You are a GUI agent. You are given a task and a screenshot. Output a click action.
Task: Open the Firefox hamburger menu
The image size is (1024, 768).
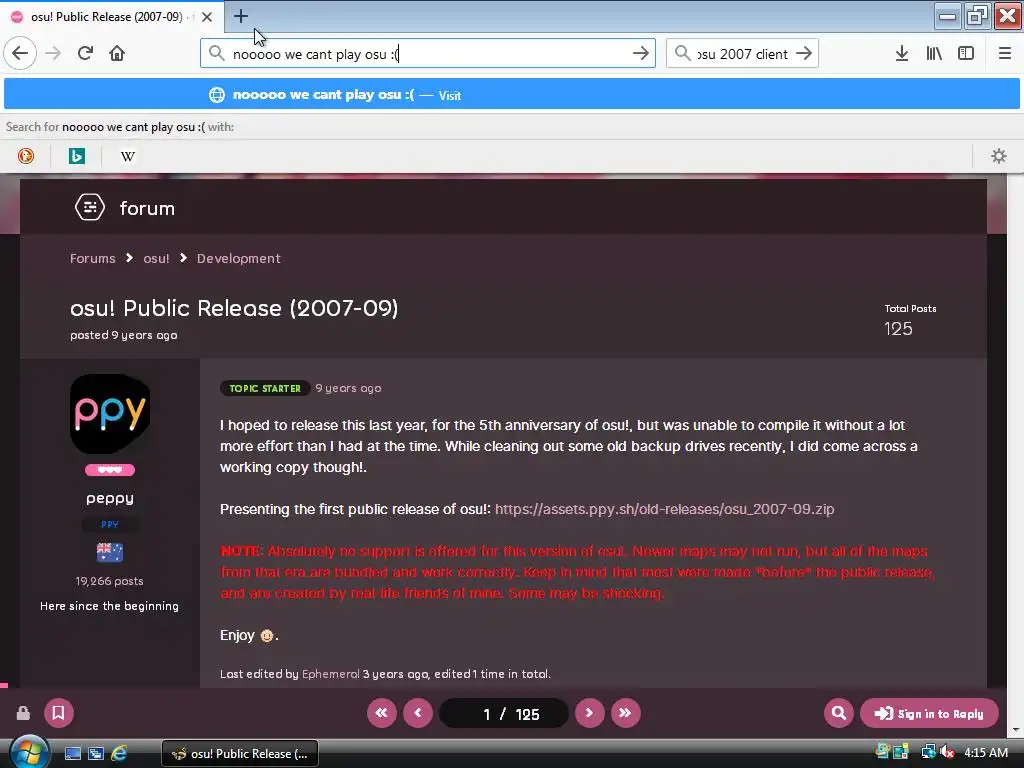[1004, 53]
